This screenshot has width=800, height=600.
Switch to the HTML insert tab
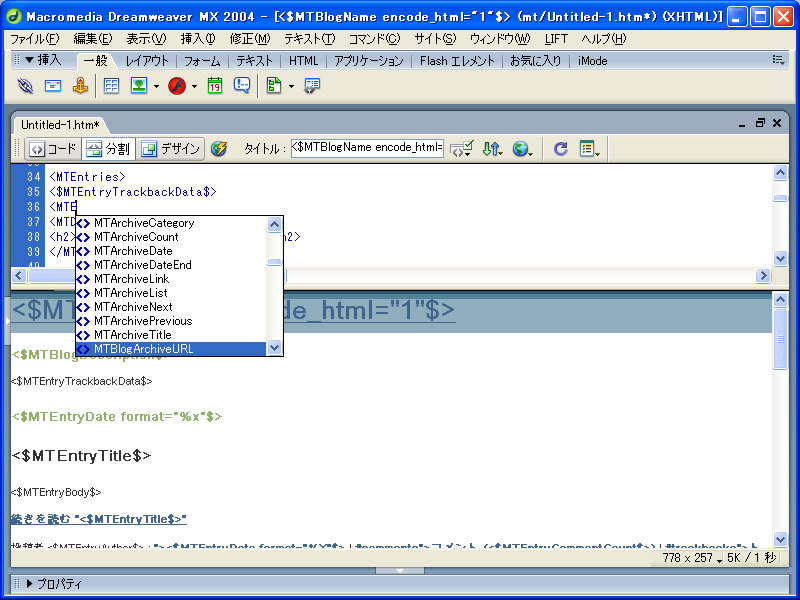pyautogui.click(x=303, y=61)
